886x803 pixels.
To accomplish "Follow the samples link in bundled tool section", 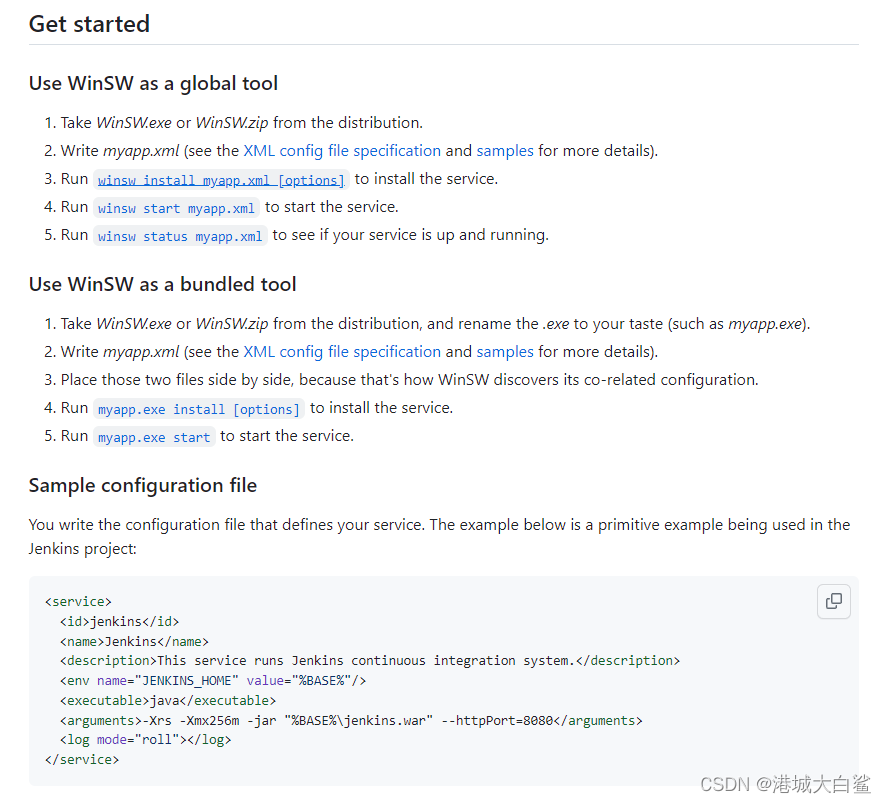I will pyautogui.click(x=505, y=352).
